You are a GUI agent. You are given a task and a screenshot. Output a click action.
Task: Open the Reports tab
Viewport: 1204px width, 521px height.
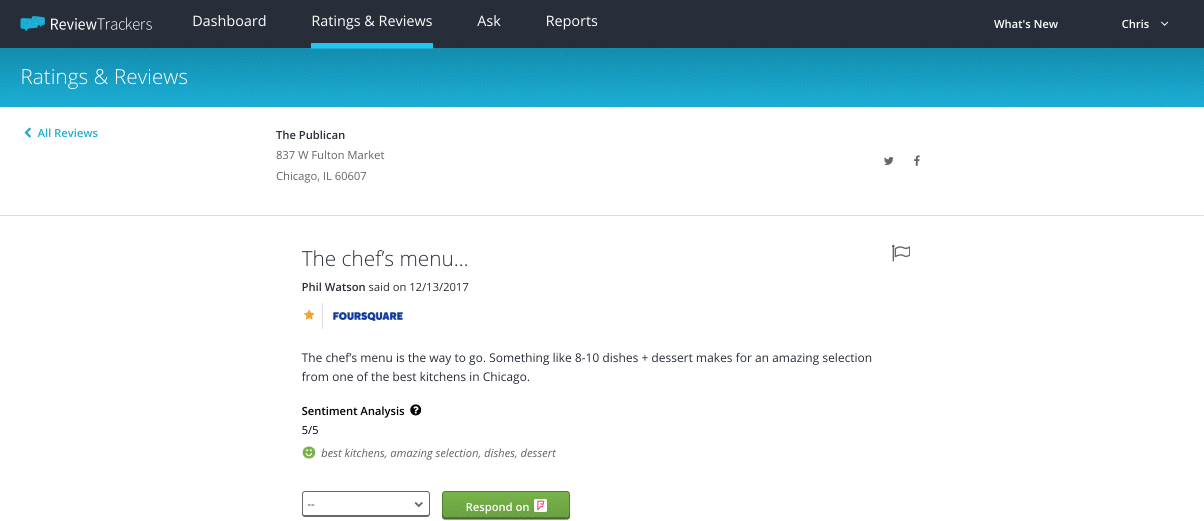coord(572,21)
